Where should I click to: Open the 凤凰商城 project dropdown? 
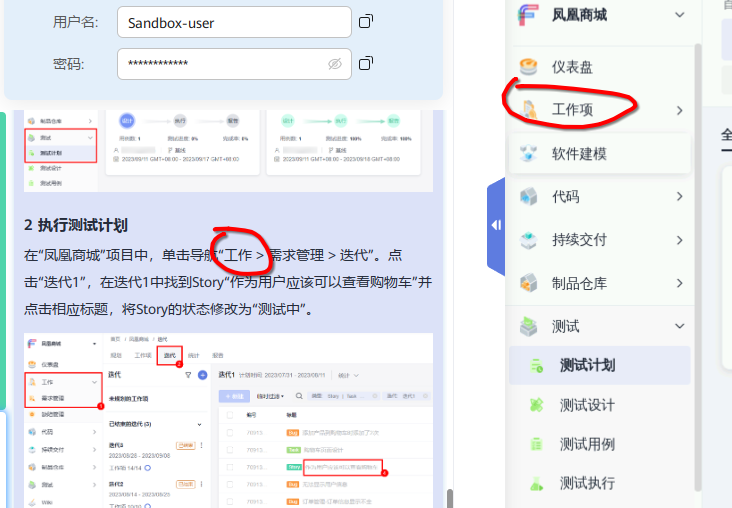680,15
